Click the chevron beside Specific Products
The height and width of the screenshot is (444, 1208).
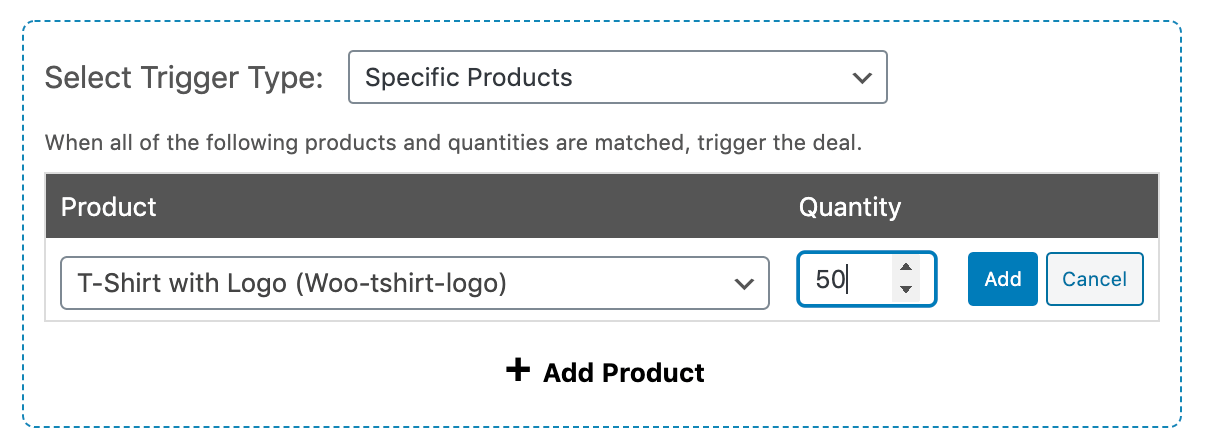[860, 78]
